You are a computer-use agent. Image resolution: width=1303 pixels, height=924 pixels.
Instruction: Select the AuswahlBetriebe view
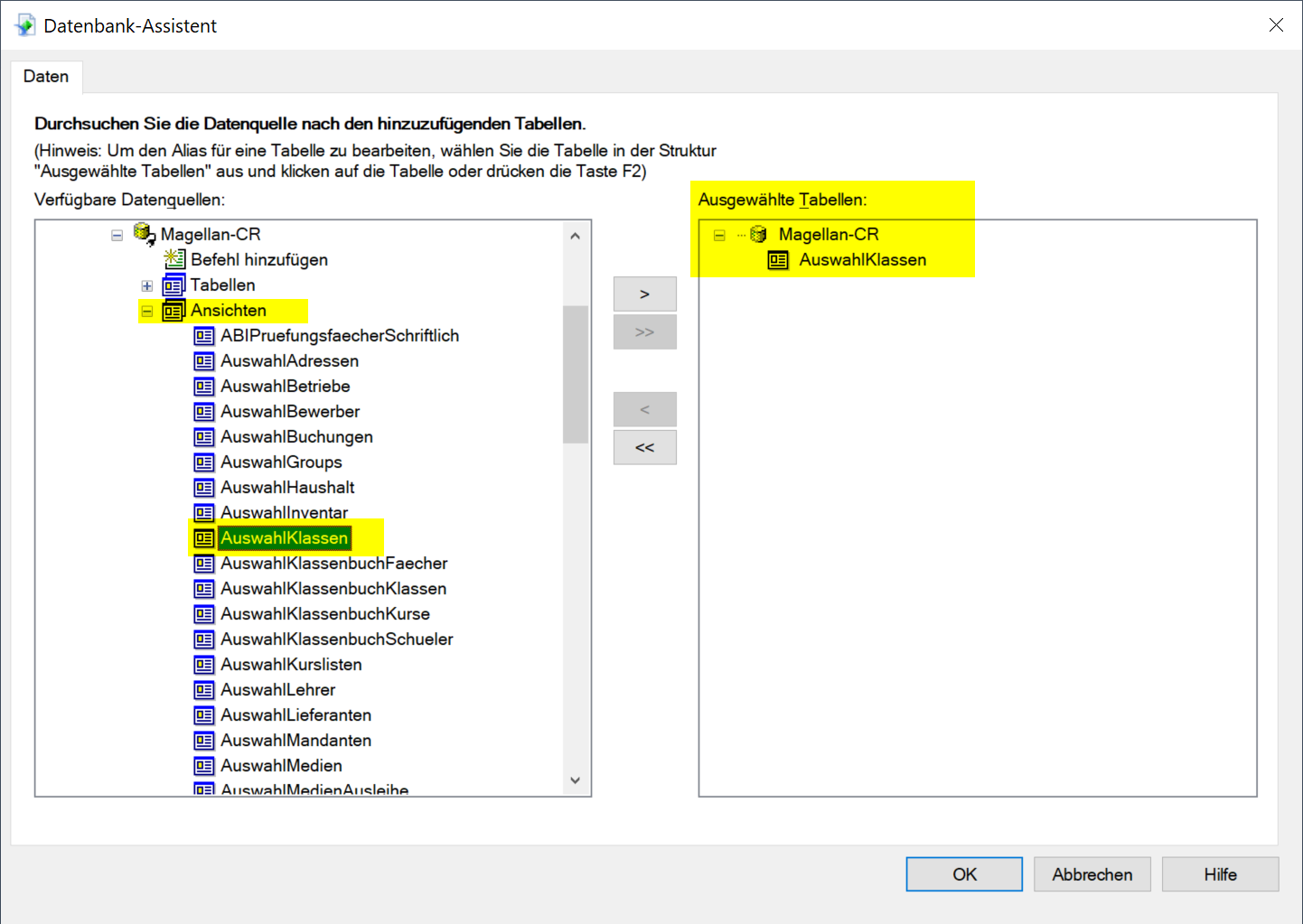pos(285,387)
